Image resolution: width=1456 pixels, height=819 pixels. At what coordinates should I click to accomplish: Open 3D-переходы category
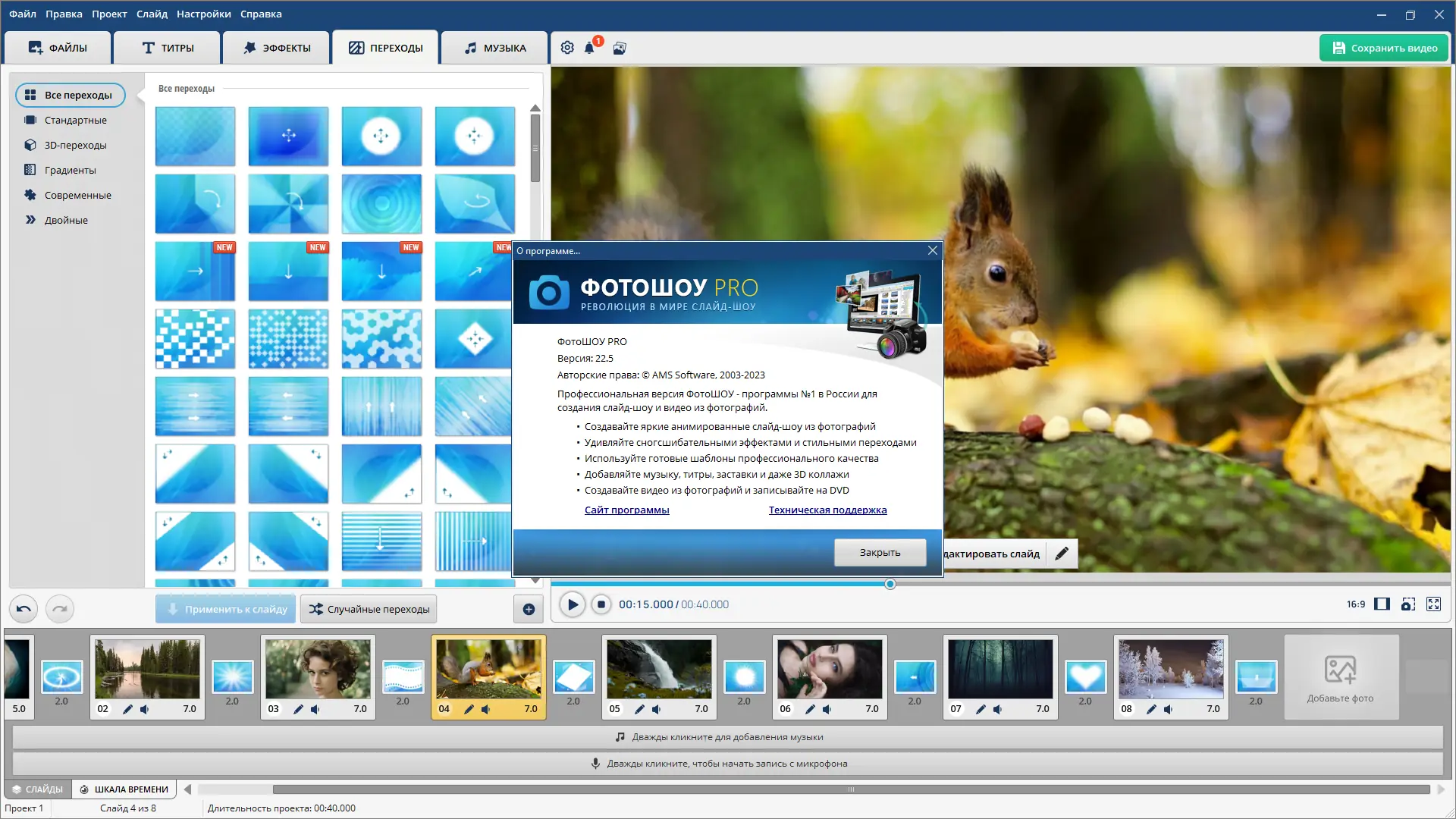(x=75, y=145)
